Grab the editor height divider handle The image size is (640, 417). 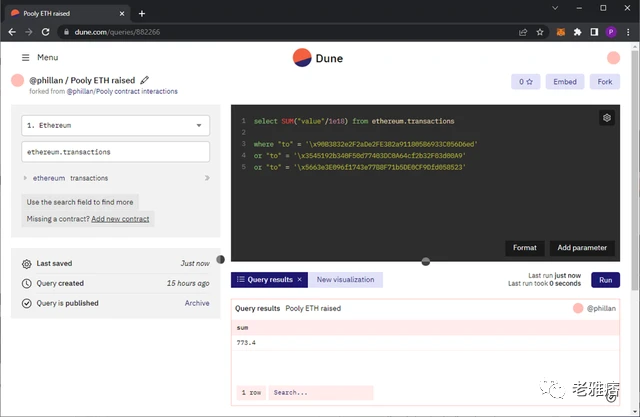[x=425, y=262]
